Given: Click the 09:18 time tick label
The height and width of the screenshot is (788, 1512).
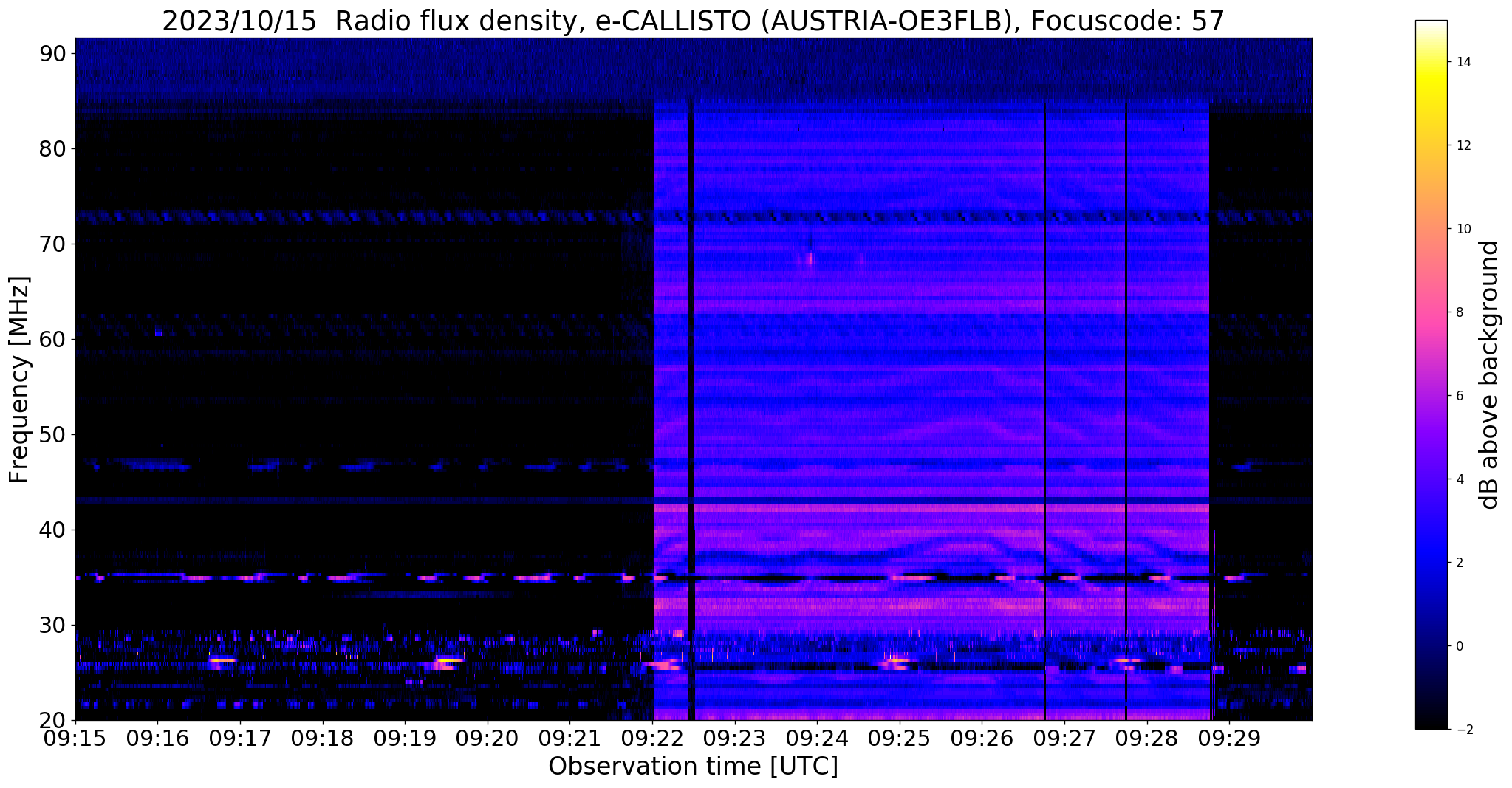Looking at the screenshot, I should (322, 738).
